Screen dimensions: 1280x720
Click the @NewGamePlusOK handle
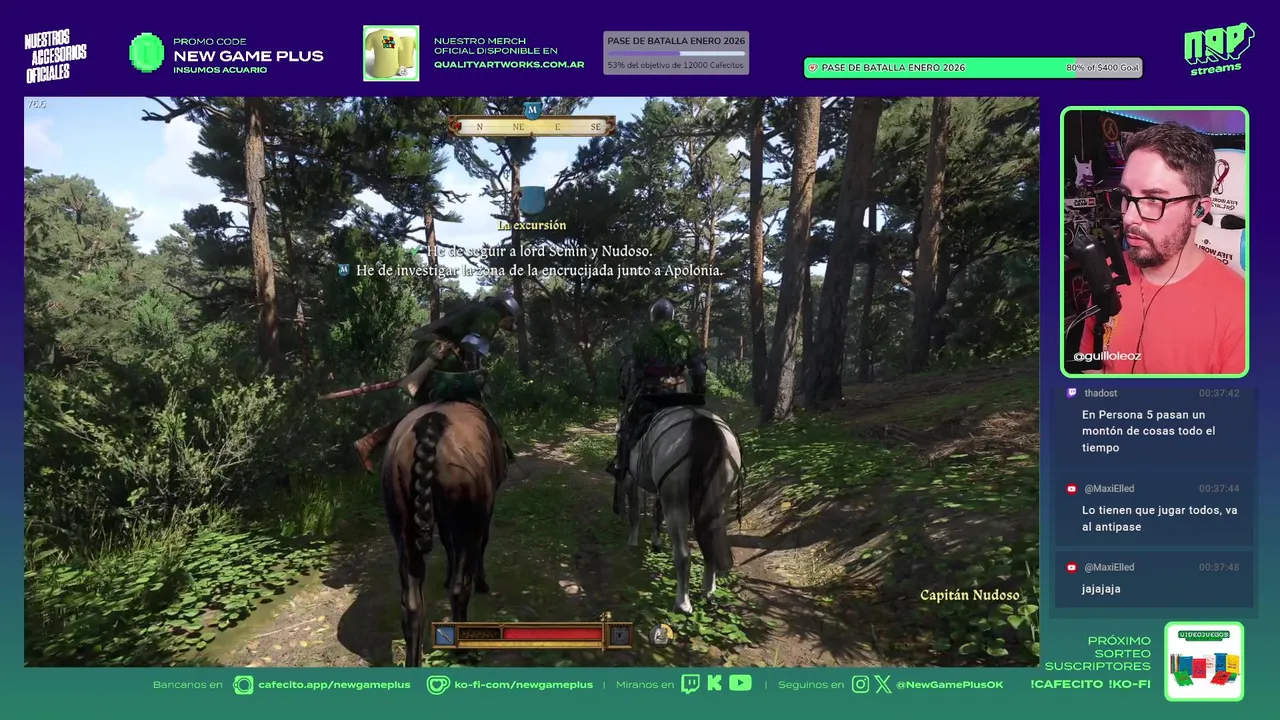pos(949,685)
